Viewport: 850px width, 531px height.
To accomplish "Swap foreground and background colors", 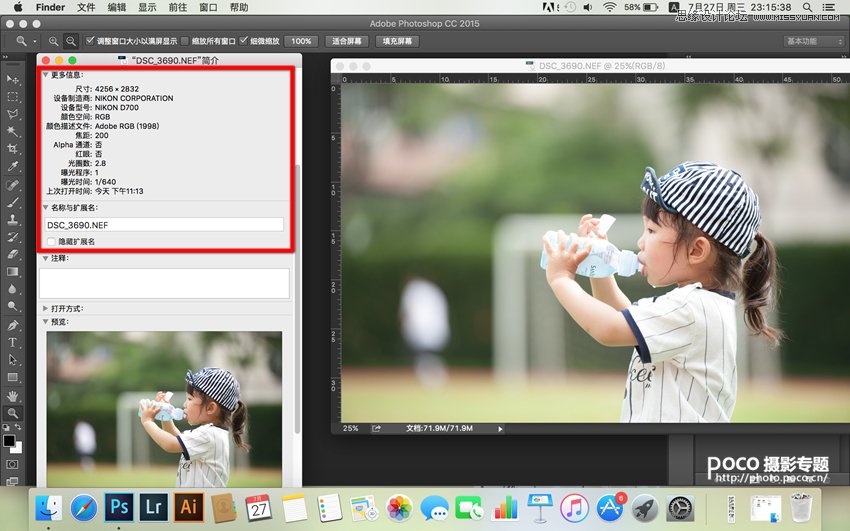I will (x=18, y=428).
